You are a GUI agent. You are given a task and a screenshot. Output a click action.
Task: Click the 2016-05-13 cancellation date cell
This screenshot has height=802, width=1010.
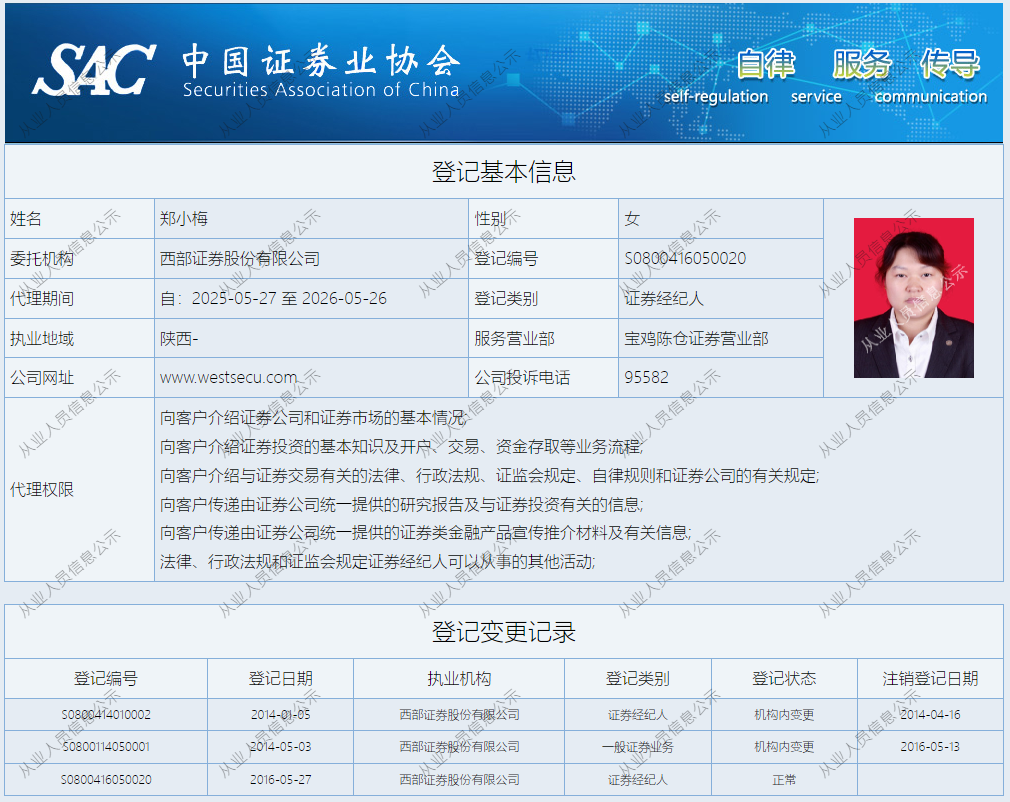pos(930,747)
